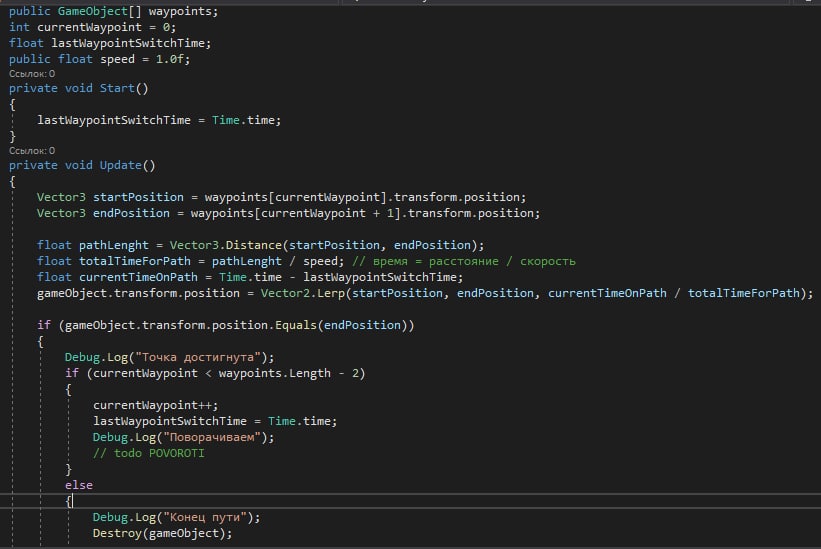Place cursor on 'int currentWaypoint = 0;' line

[93, 27]
